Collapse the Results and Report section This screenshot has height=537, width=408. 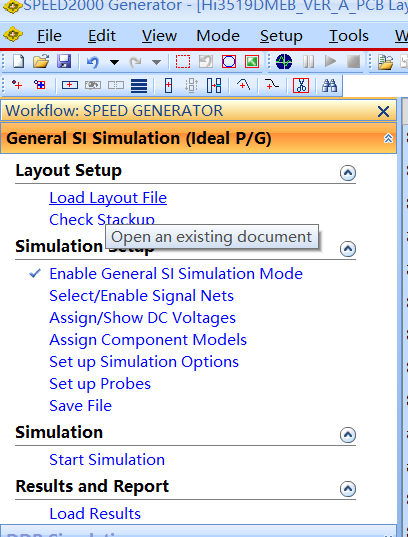[x=348, y=488]
